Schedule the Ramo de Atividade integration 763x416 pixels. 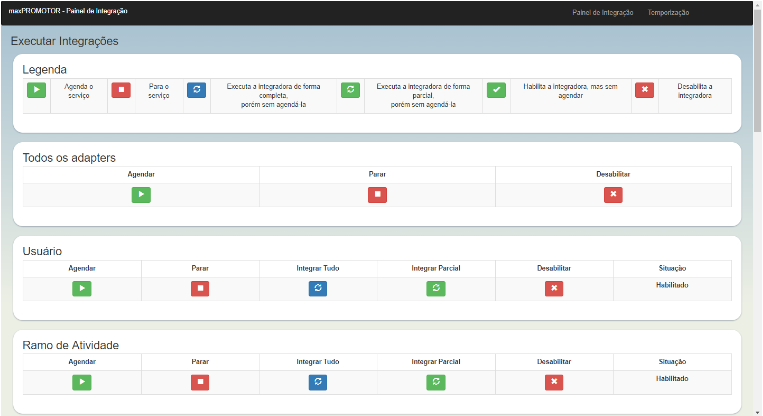tap(82, 382)
